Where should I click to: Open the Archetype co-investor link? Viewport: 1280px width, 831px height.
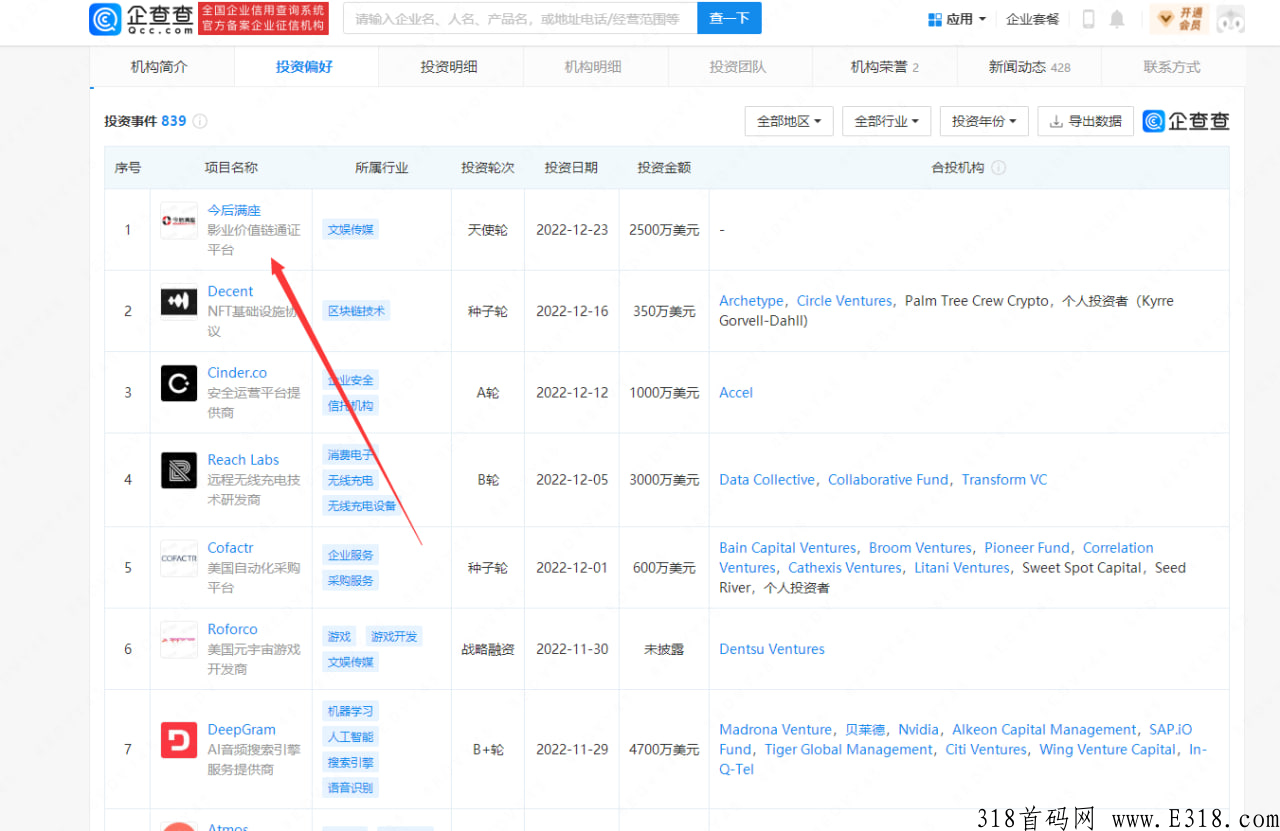(x=751, y=301)
